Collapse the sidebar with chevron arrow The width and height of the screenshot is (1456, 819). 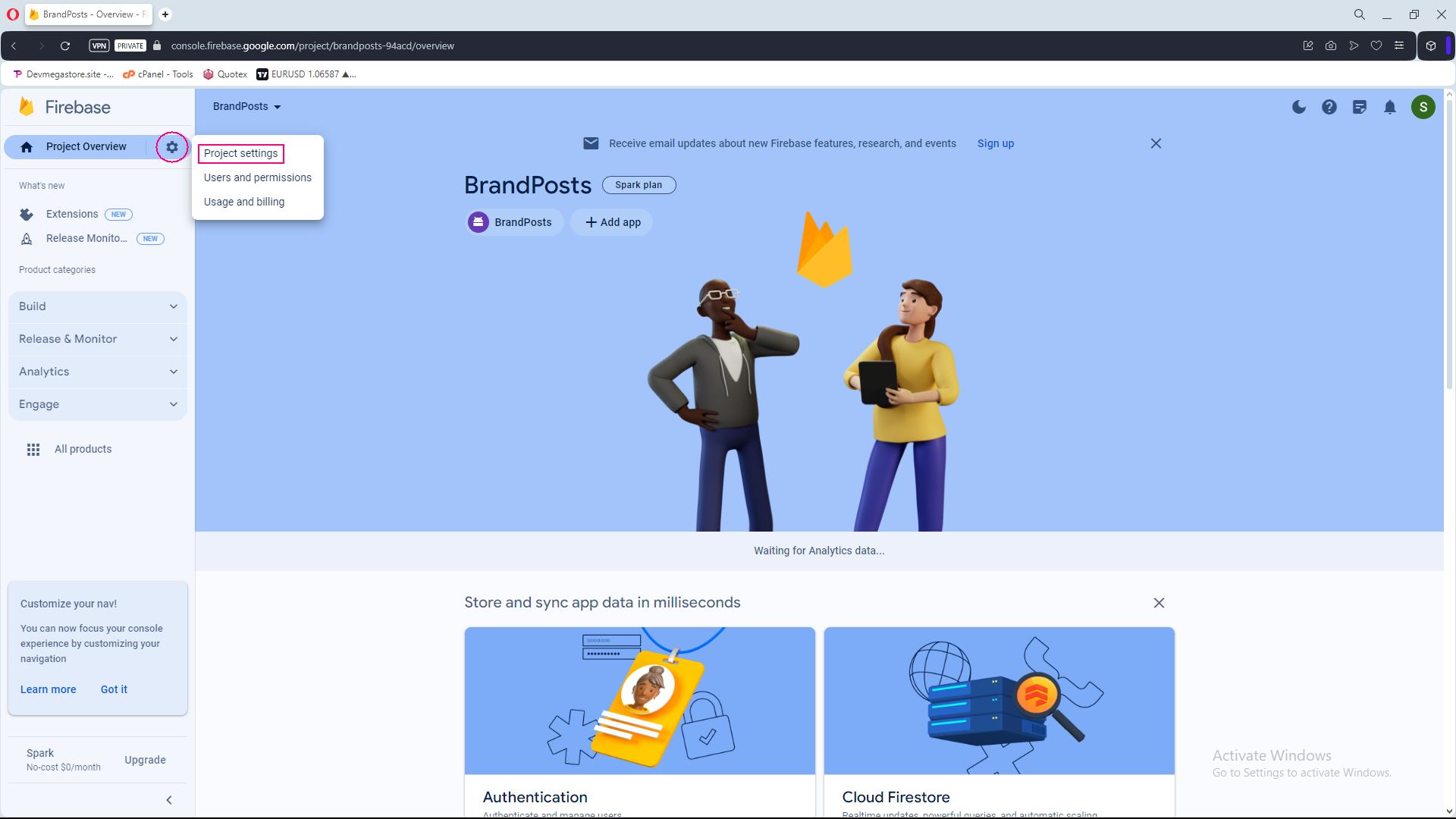pyautogui.click(x=169, y=800)
